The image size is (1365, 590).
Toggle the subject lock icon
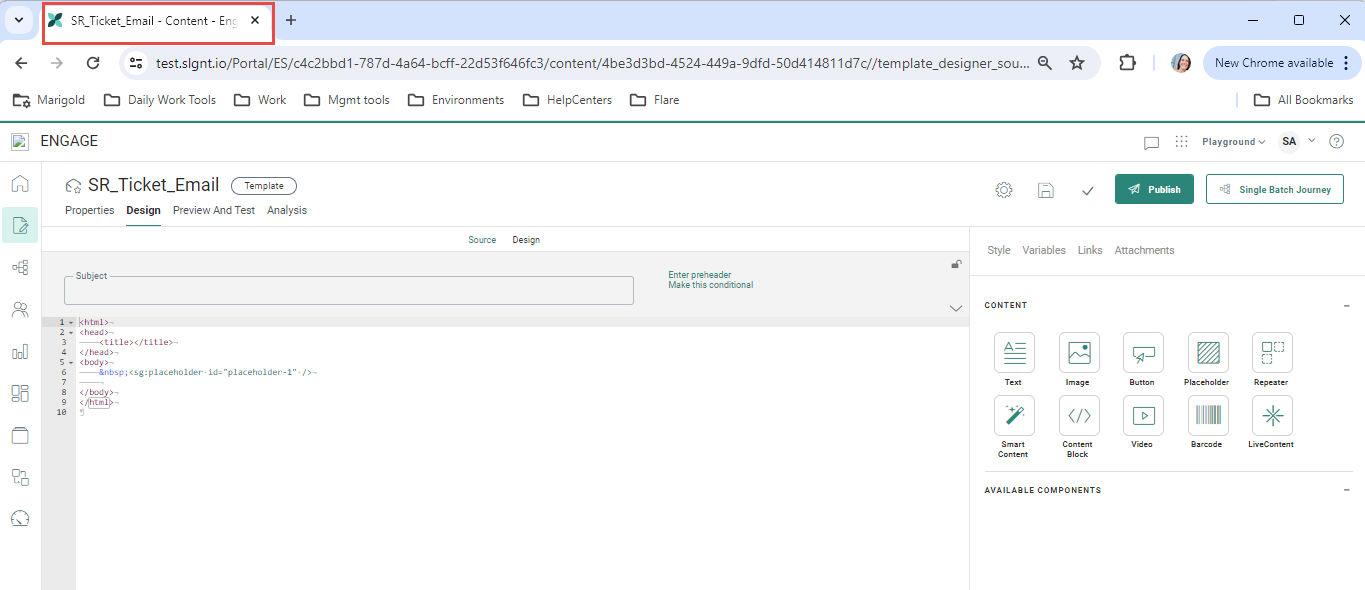pyautogui.click(x=956, y=264)
